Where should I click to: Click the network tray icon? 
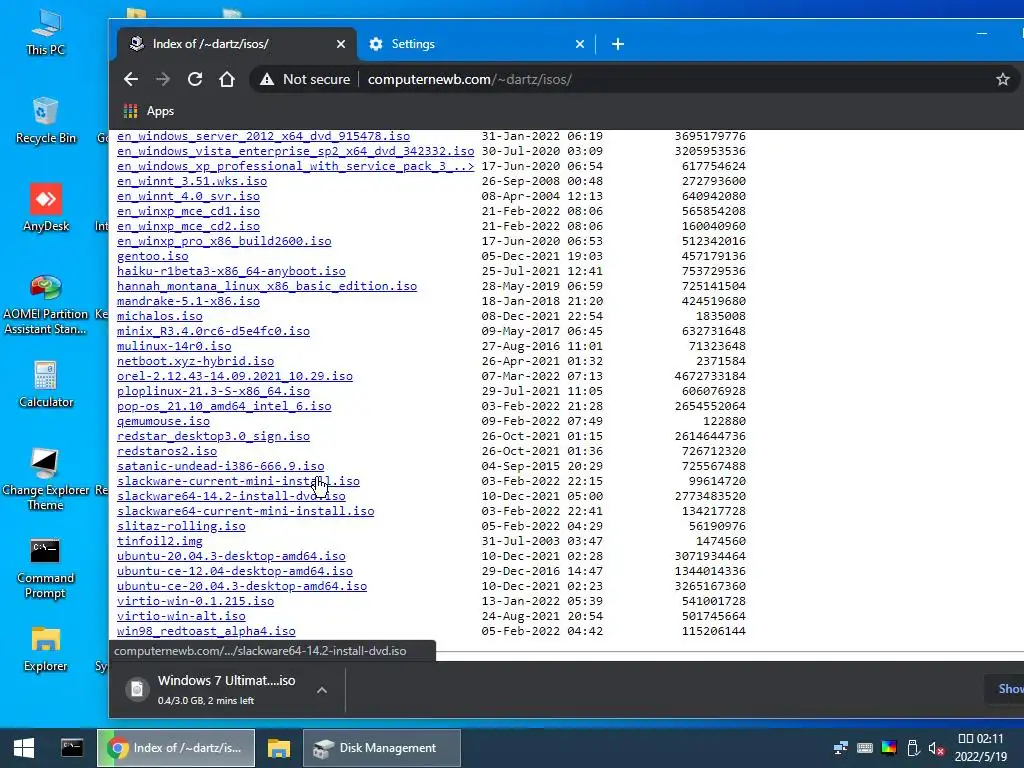841,748
